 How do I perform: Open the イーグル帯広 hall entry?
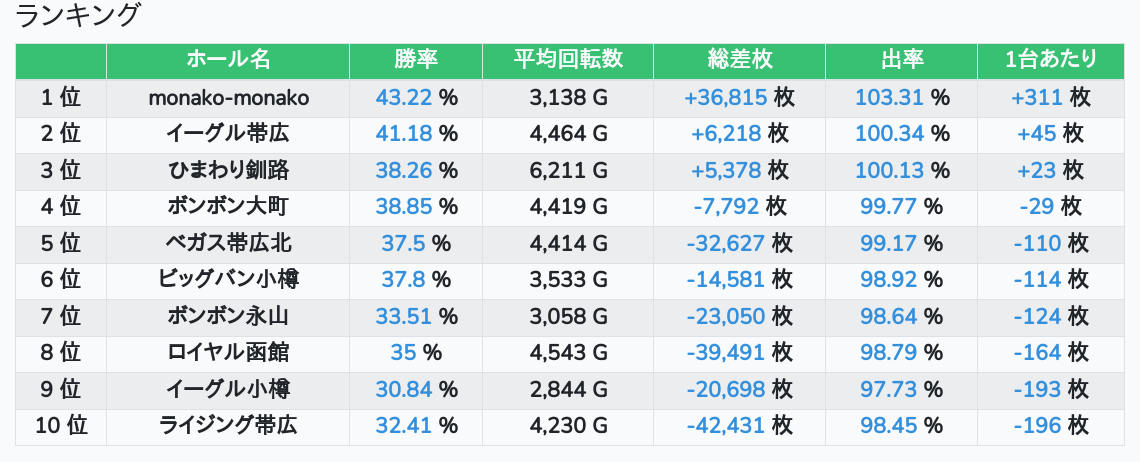pyautogui.click(x=228, y=134)
